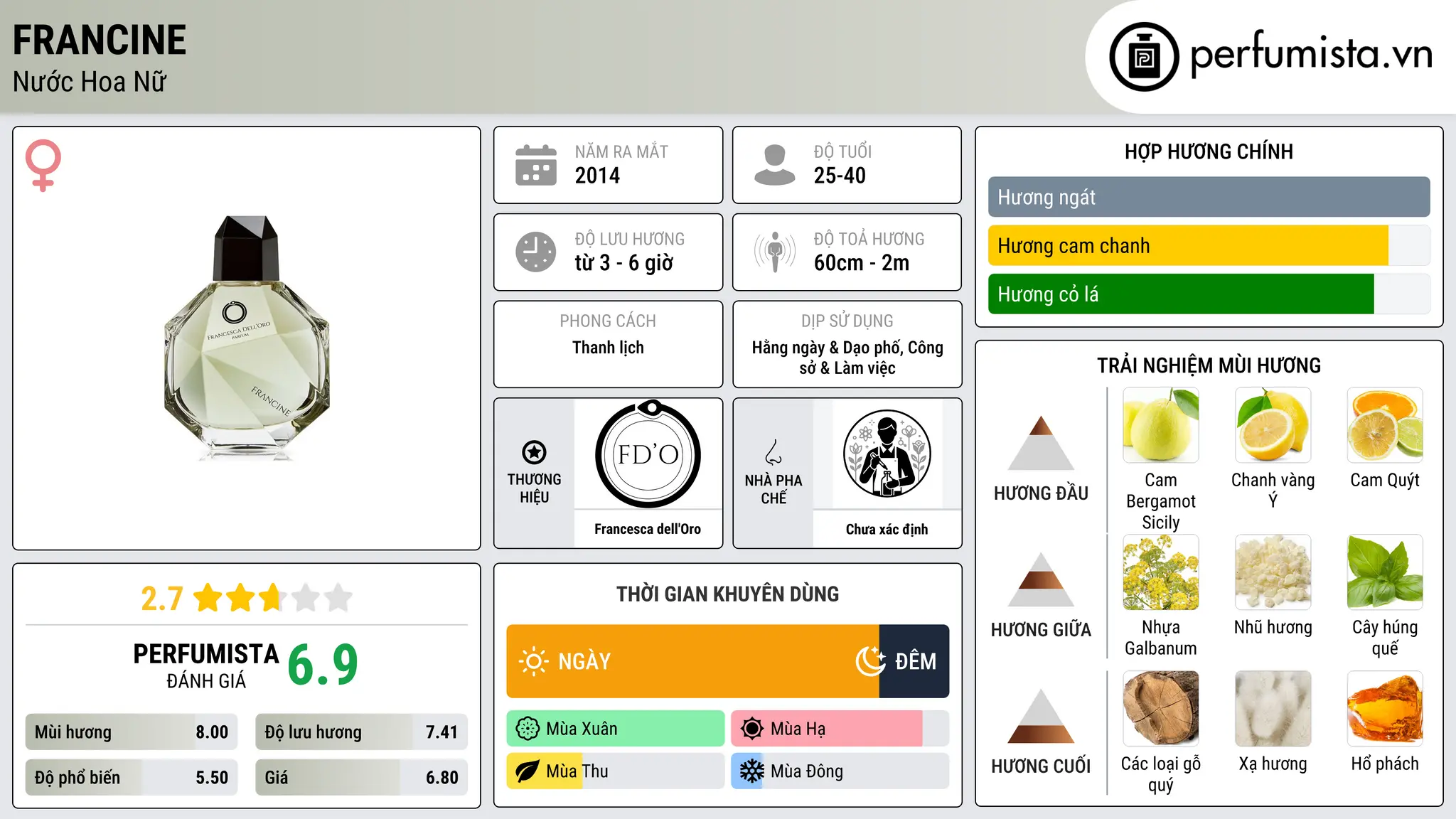Select the Mùa Hạ season bar
The width and height of the screenshot is (1456, 819).
(840, 729)
